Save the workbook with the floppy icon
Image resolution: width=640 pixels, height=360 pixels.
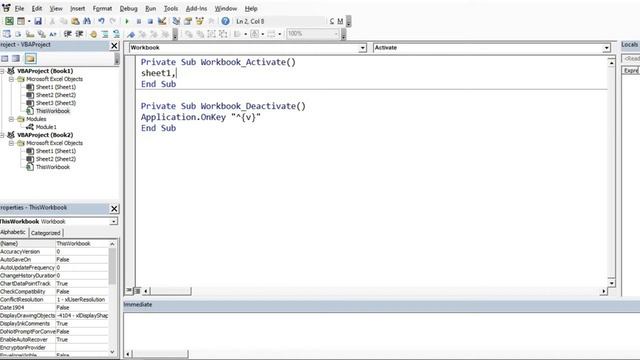click(38, 21)
